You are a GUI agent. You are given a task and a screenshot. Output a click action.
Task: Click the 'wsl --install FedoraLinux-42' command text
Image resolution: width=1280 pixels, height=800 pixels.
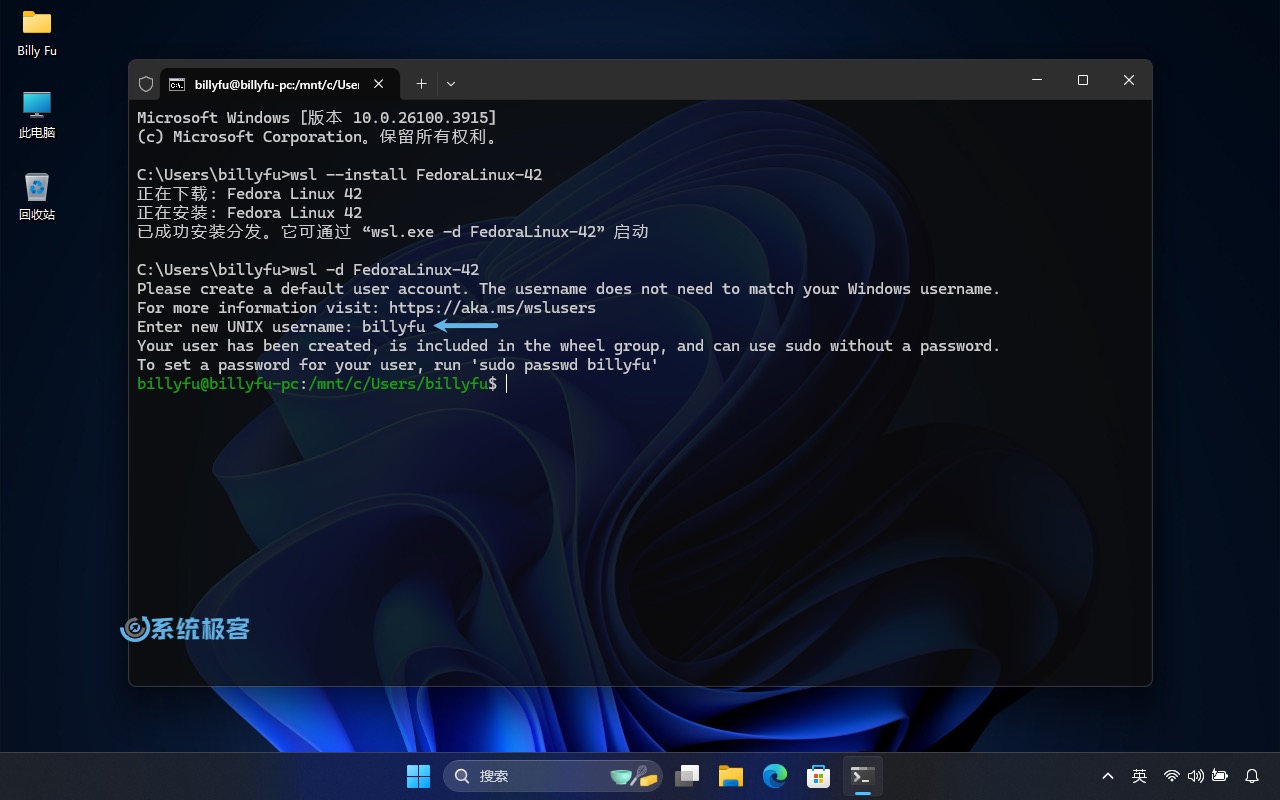(416, 175)
